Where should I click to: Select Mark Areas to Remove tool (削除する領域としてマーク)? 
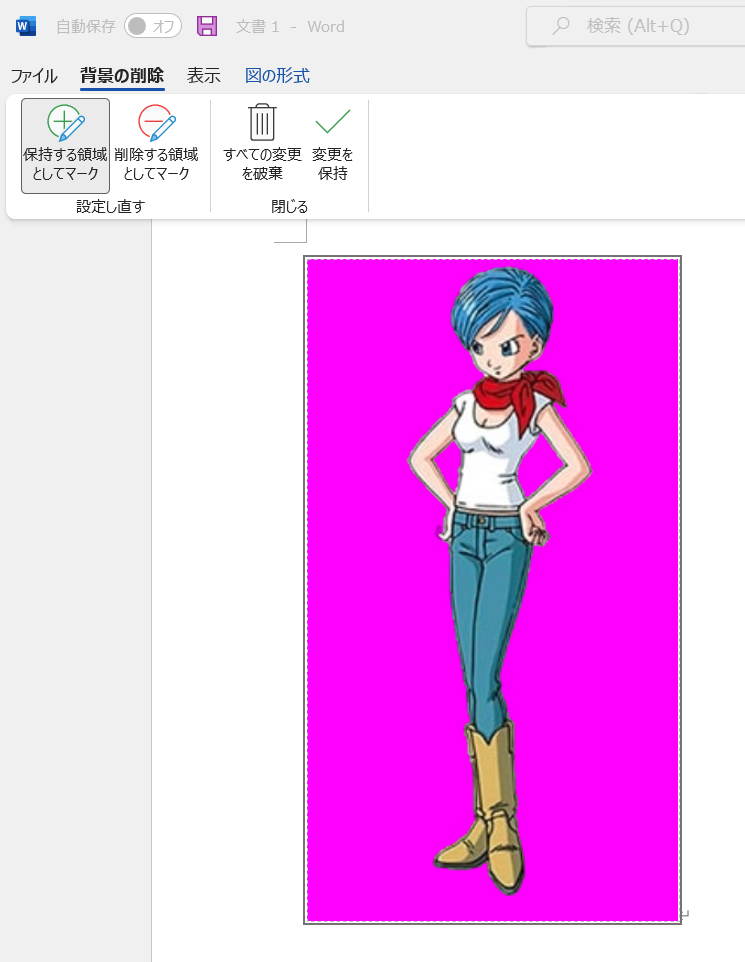(156, 145)
